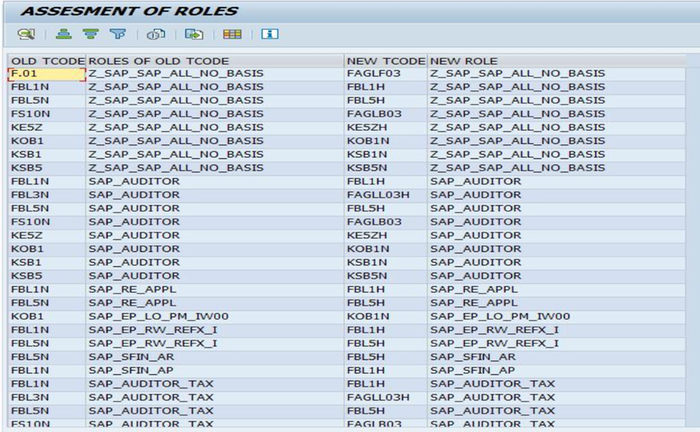The image size is (700, 432).
Task: Select the OLD TCODE column header
Action: [46, 61]
